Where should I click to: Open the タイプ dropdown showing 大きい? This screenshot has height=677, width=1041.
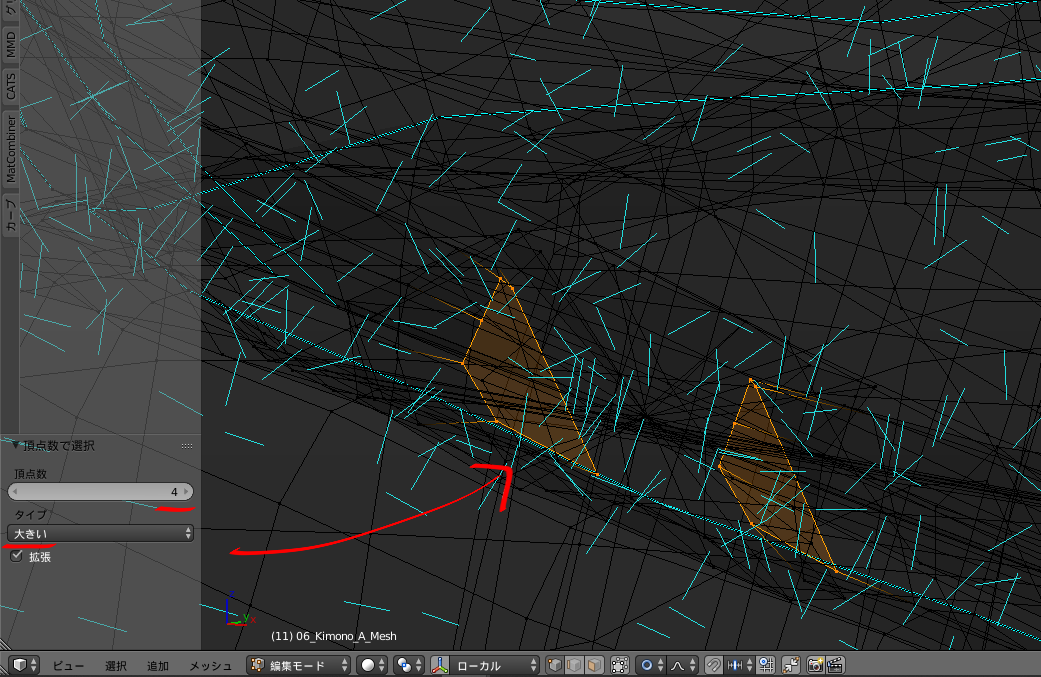(x=100, y=533)
